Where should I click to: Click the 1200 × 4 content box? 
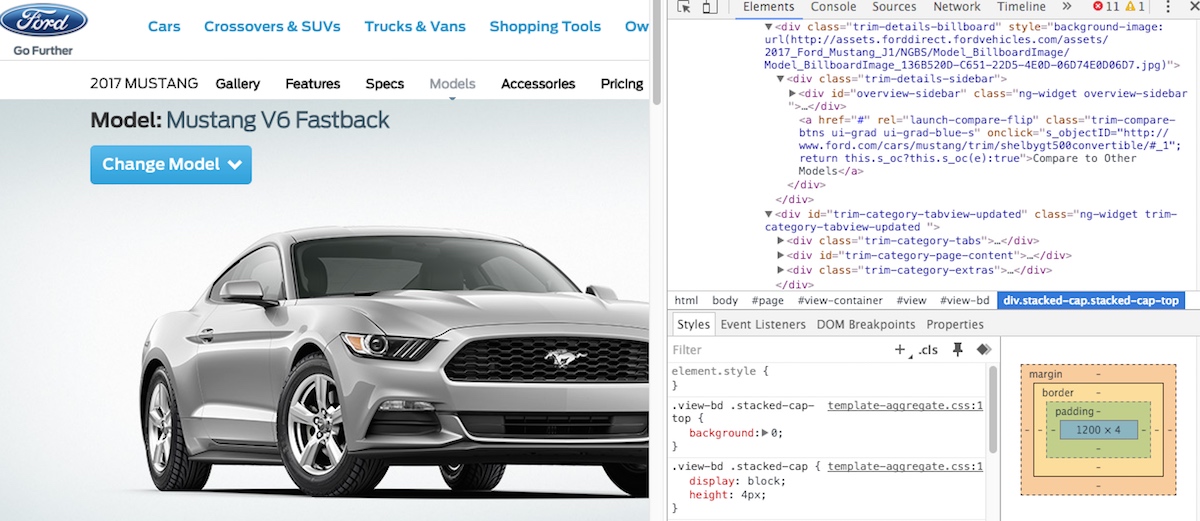1097,429
